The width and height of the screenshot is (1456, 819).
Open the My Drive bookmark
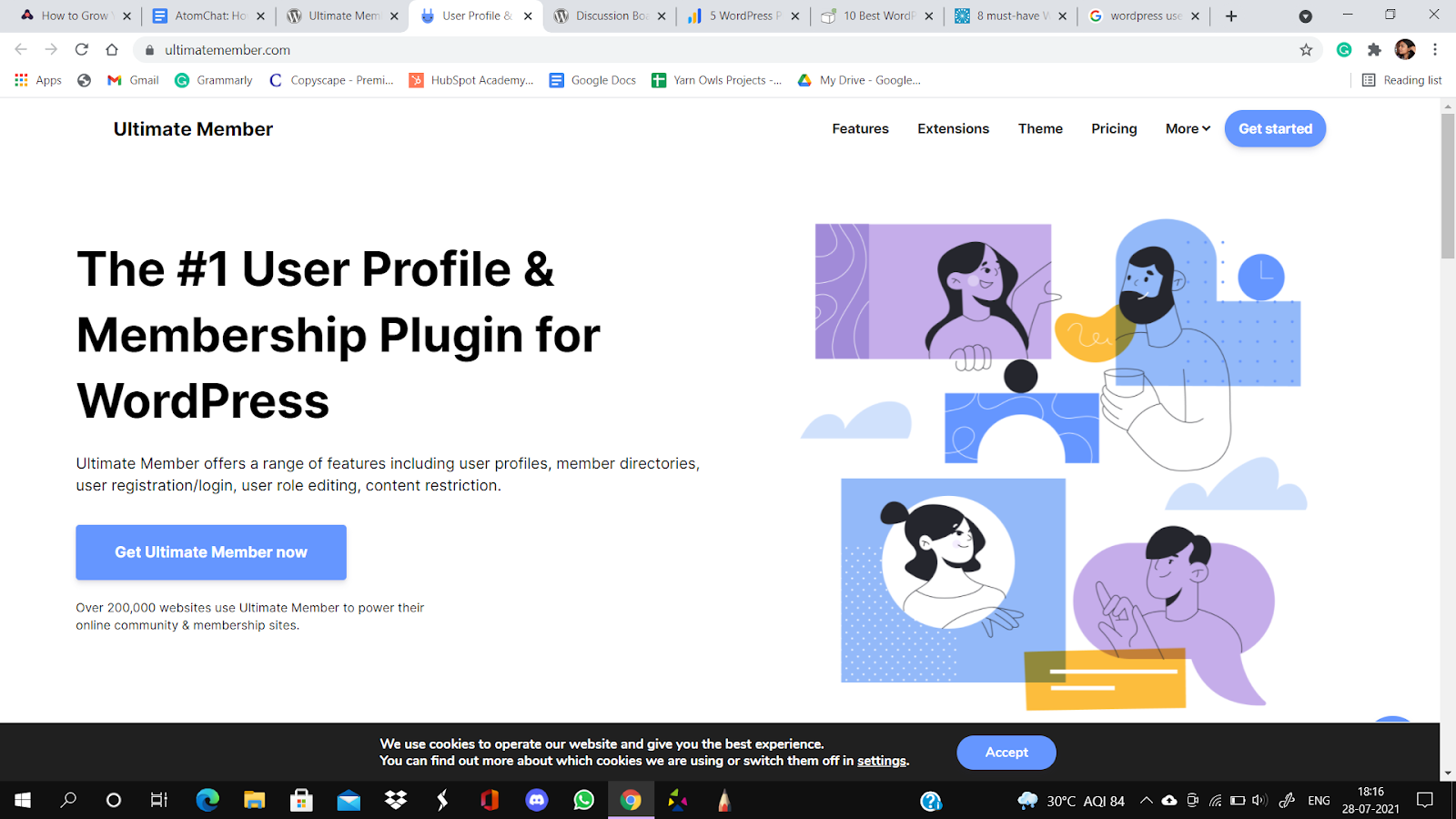(x=859, y=80)
